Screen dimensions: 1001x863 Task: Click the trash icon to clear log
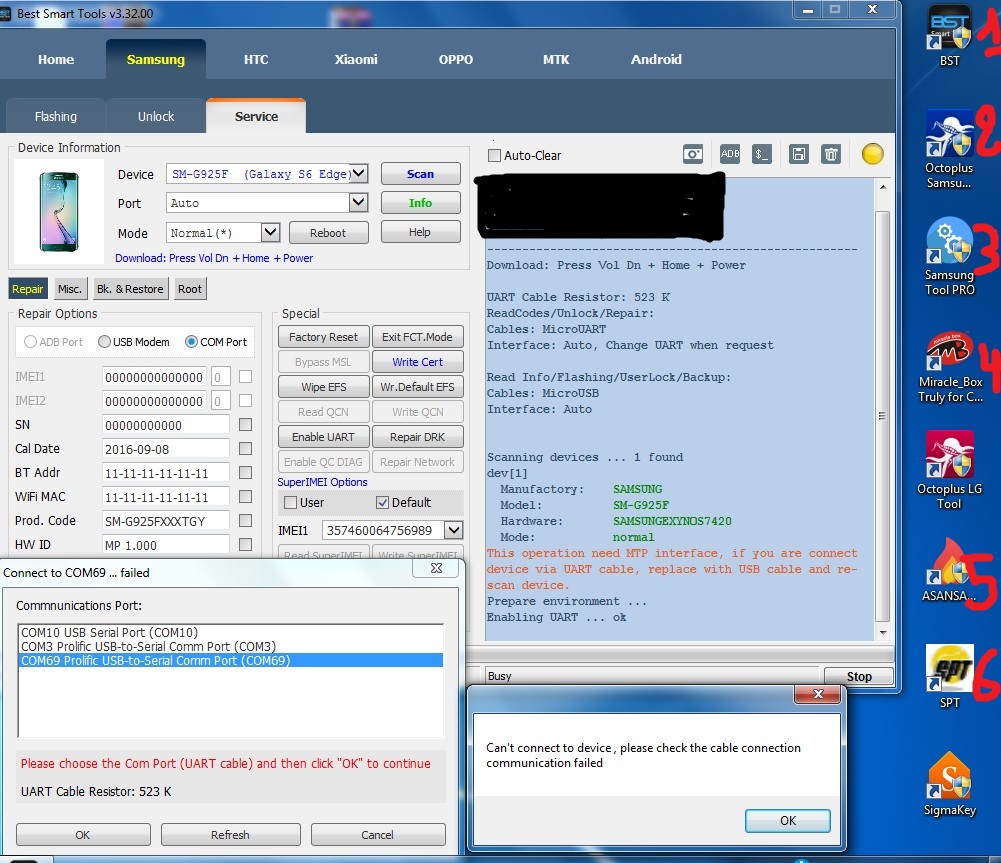831,154
